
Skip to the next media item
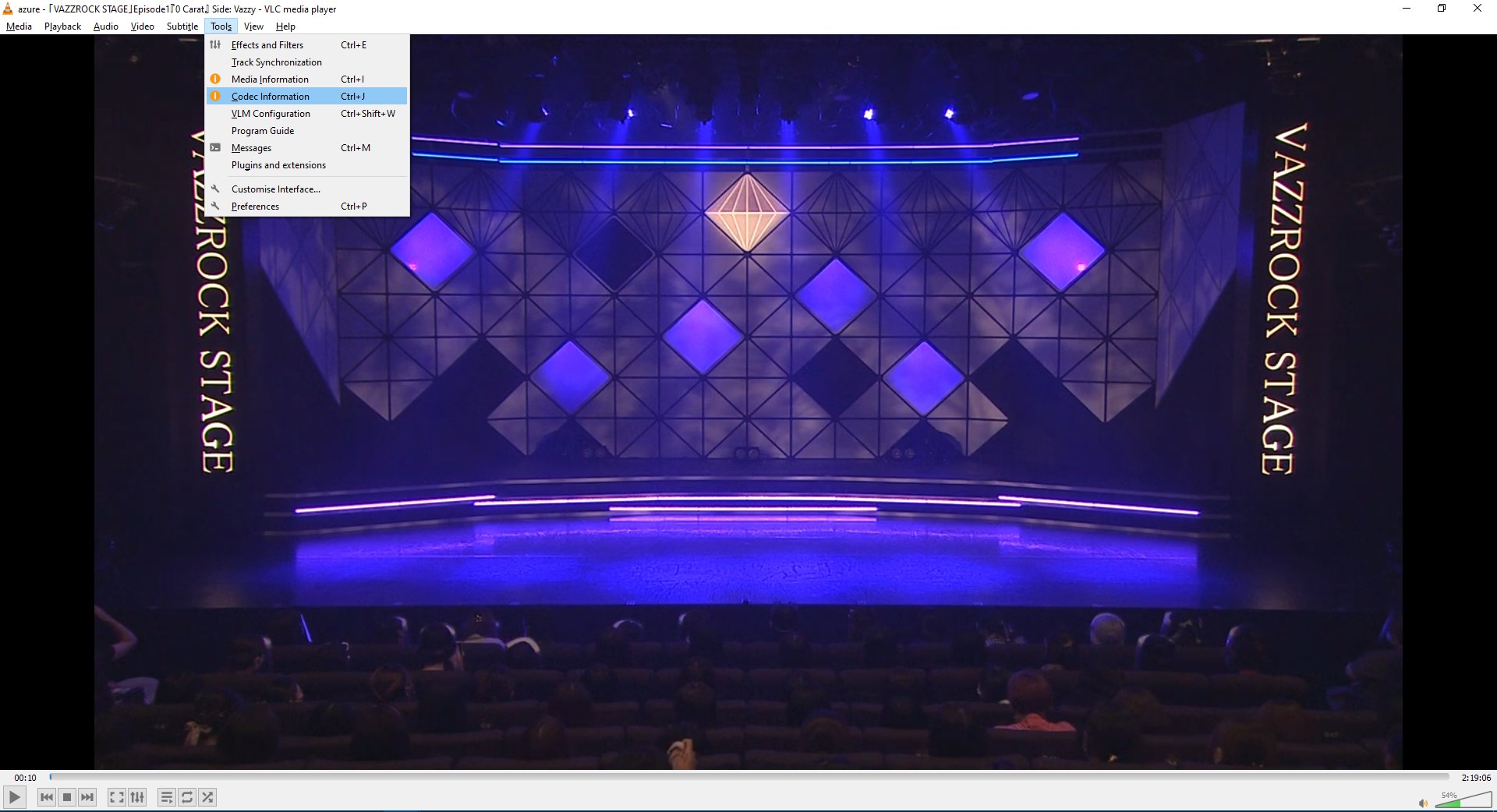click(87, 797)
